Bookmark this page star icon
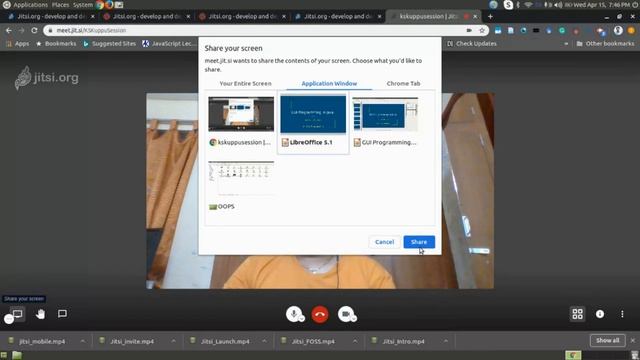 point(482,30)
